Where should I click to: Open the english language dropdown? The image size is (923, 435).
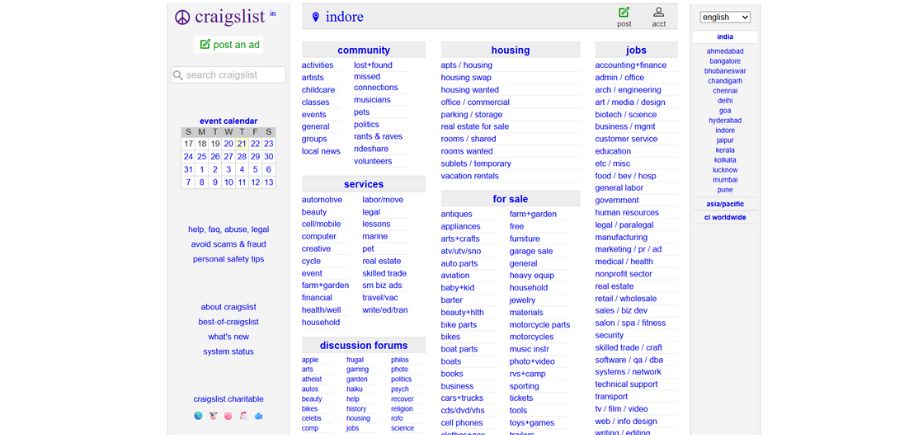pyautogui.click(x=725, y=17)
